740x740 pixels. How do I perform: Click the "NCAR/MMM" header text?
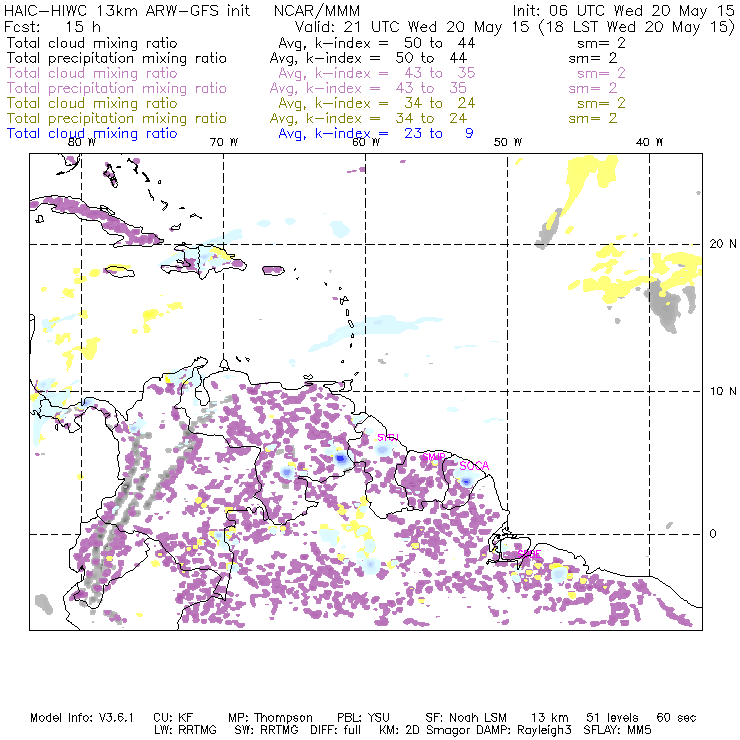click(317, 11)
